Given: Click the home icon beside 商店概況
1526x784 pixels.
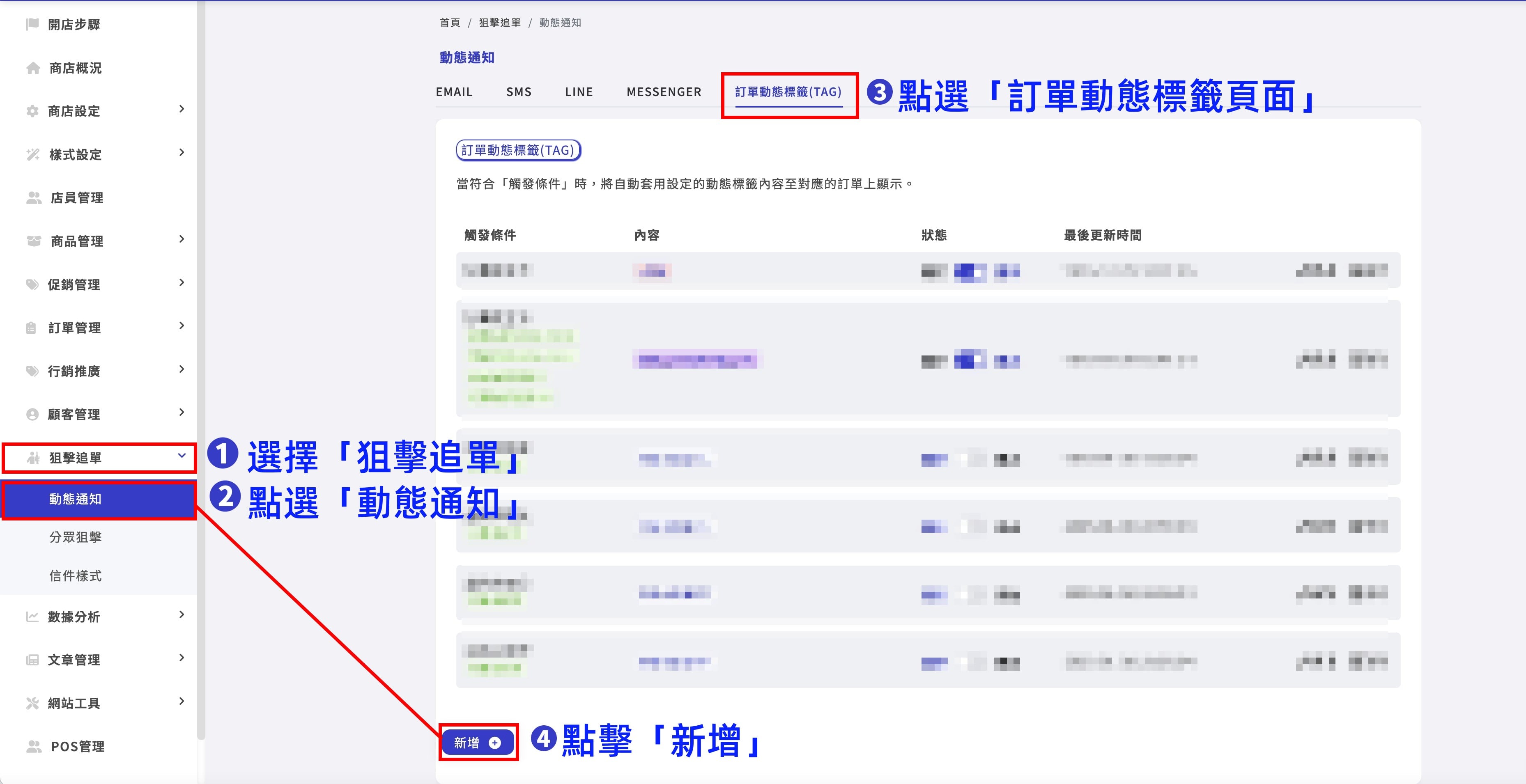Looking at the screenshot, I should coord(33,68).
